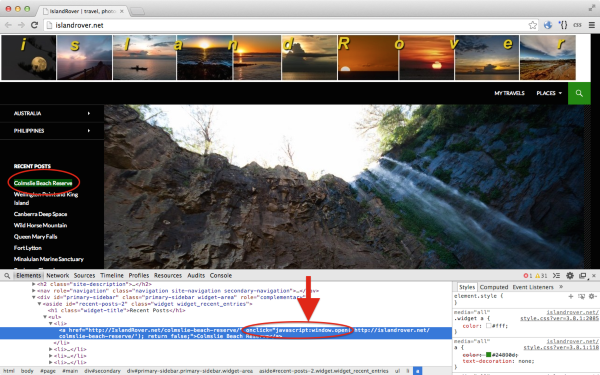This screenshot has height=375, width=600.
Task: Open the green site search icon
Action: (x=579, y=93)
